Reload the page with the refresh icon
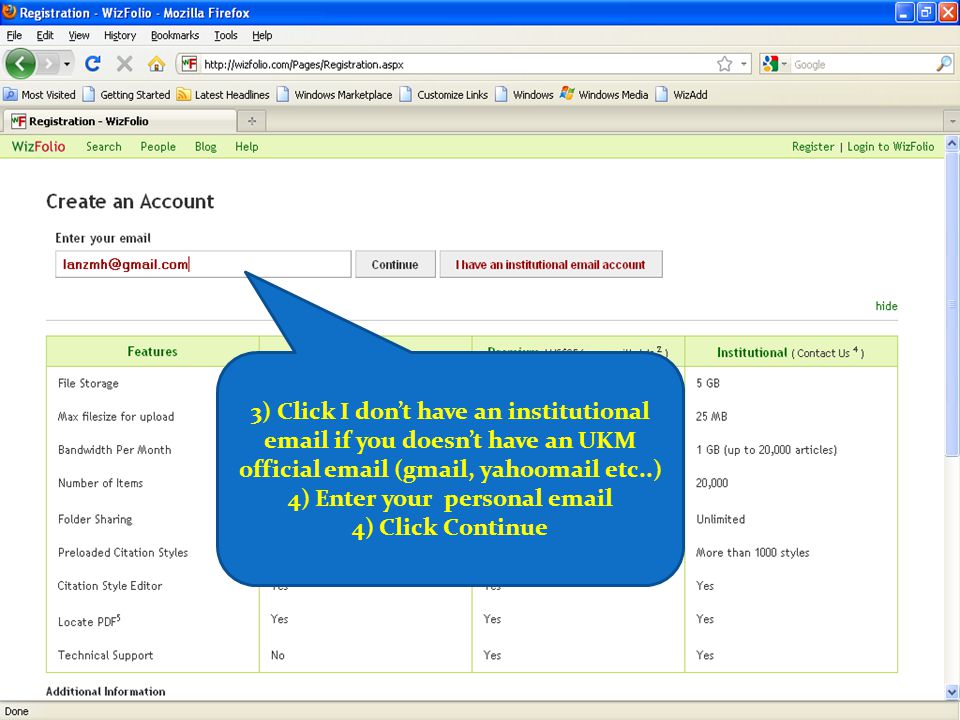Viewport: 960px width, 720px height. pyautogui.click(x=93, y=64)
